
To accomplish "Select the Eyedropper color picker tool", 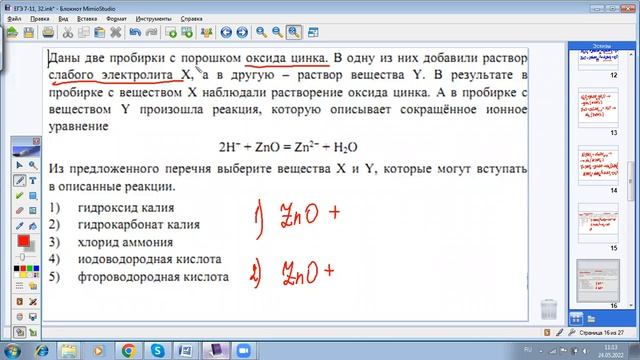I will 19,226.
